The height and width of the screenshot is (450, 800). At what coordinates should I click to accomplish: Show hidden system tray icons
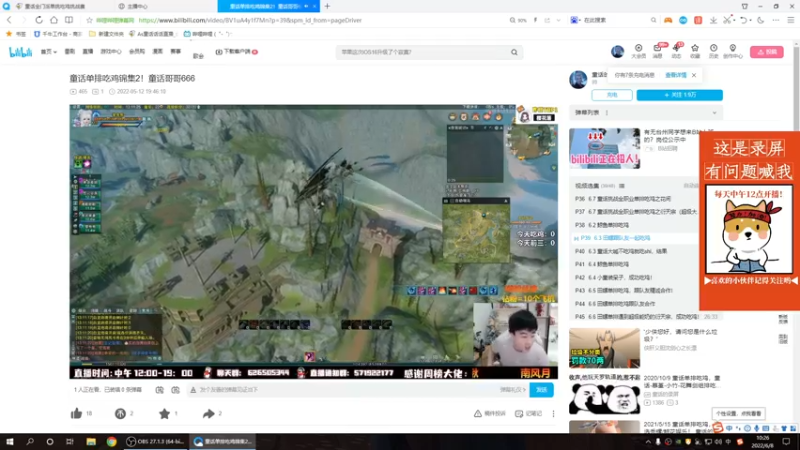point(648,442)
